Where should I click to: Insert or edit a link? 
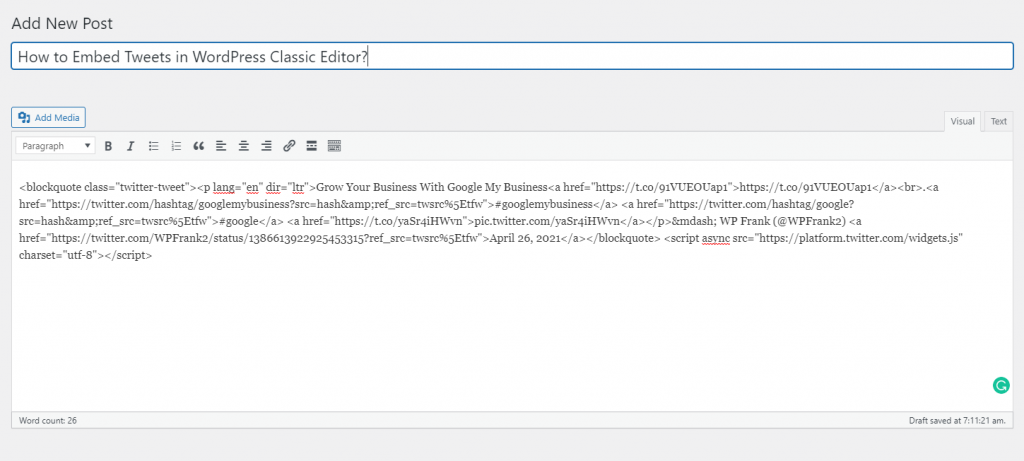(289, 146)
